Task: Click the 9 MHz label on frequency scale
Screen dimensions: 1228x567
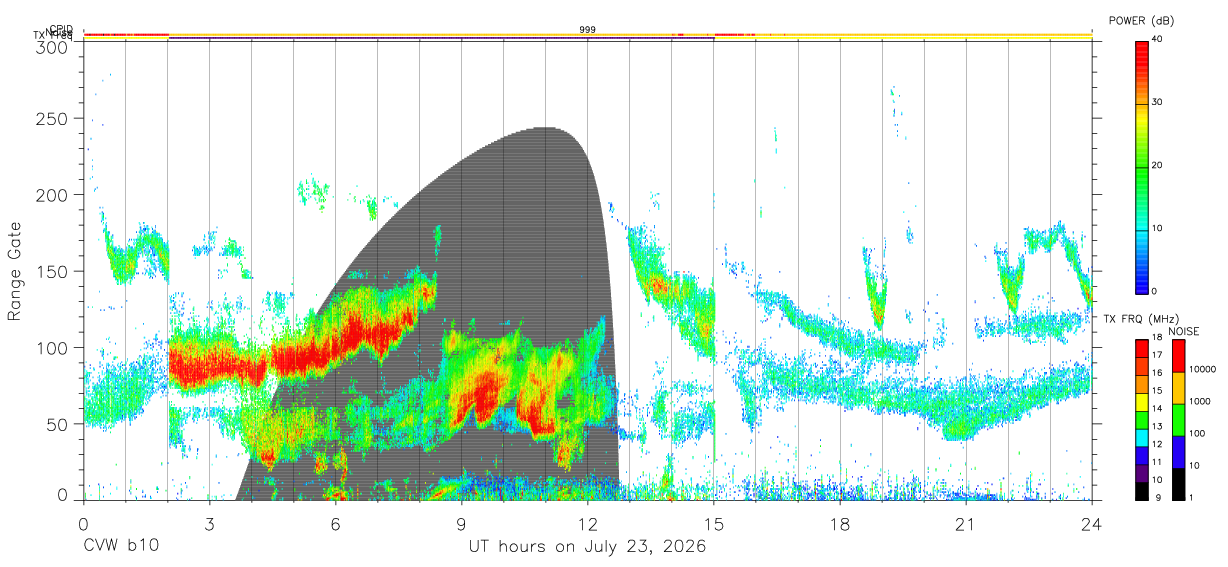Action: (x=1157, y=498)
